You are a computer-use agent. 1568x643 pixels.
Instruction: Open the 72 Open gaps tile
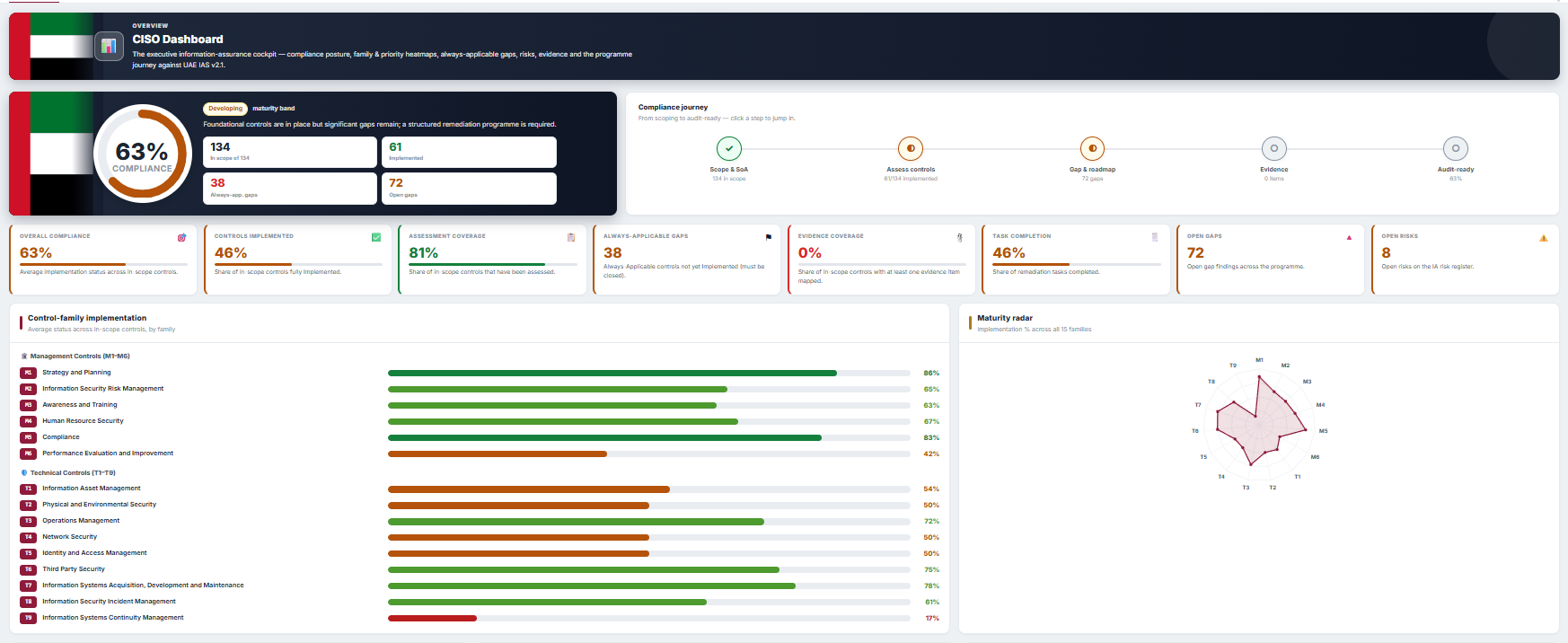(469, 189)
